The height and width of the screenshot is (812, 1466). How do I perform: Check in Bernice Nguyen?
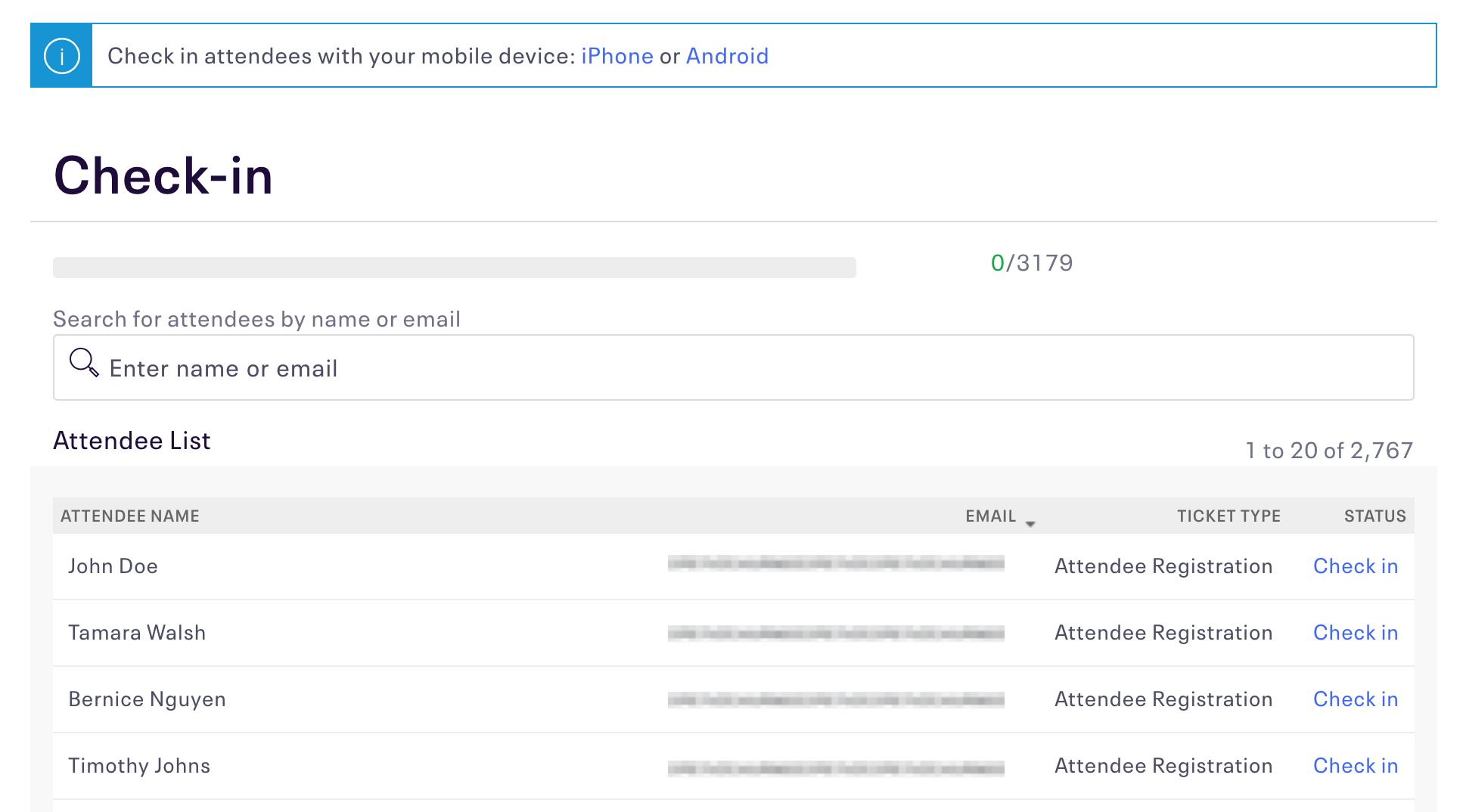click(1355, 699)
